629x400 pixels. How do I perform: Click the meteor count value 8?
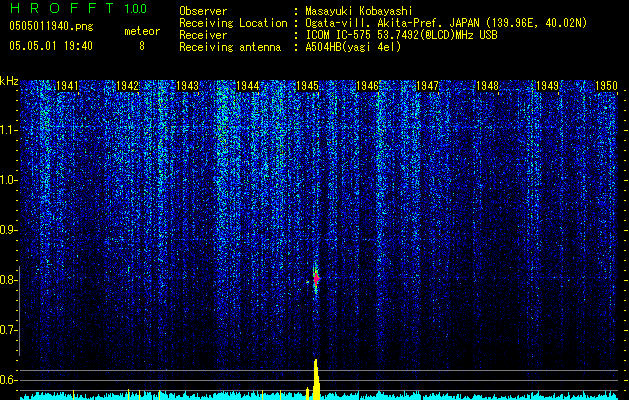142,46
